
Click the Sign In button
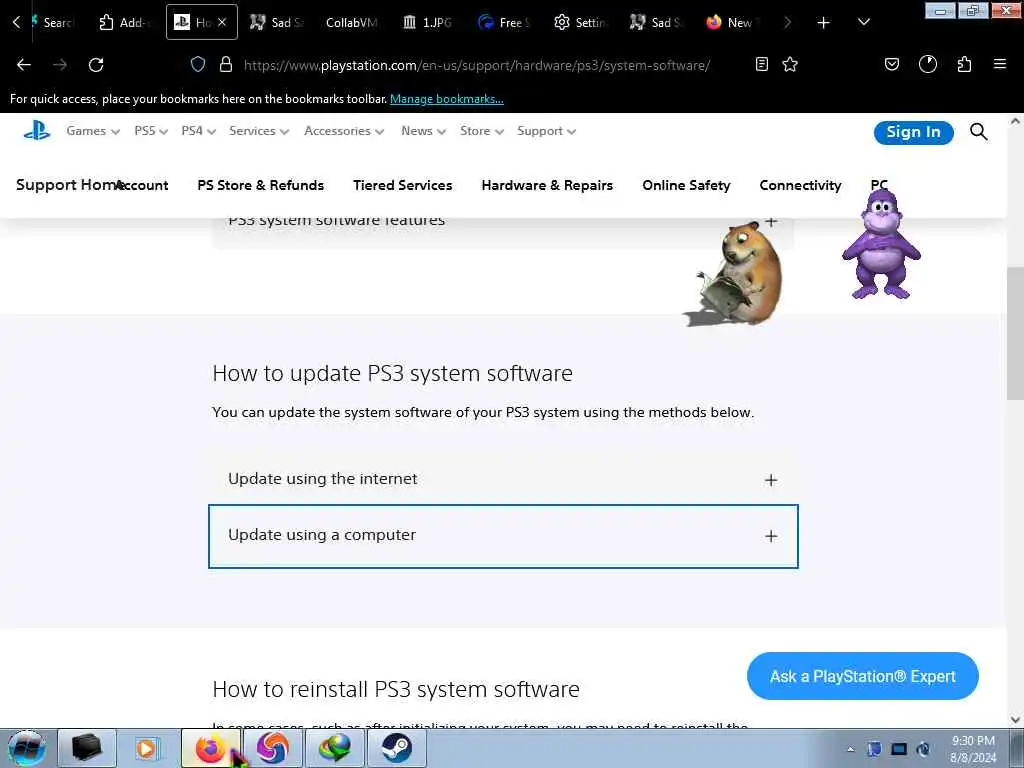913,132
